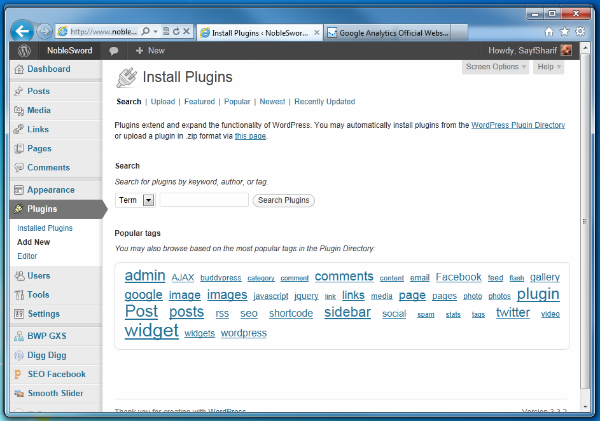Select the Google Analytics Official Website browser tab
This screenshot has height=421, width=600.
(387, 33)
